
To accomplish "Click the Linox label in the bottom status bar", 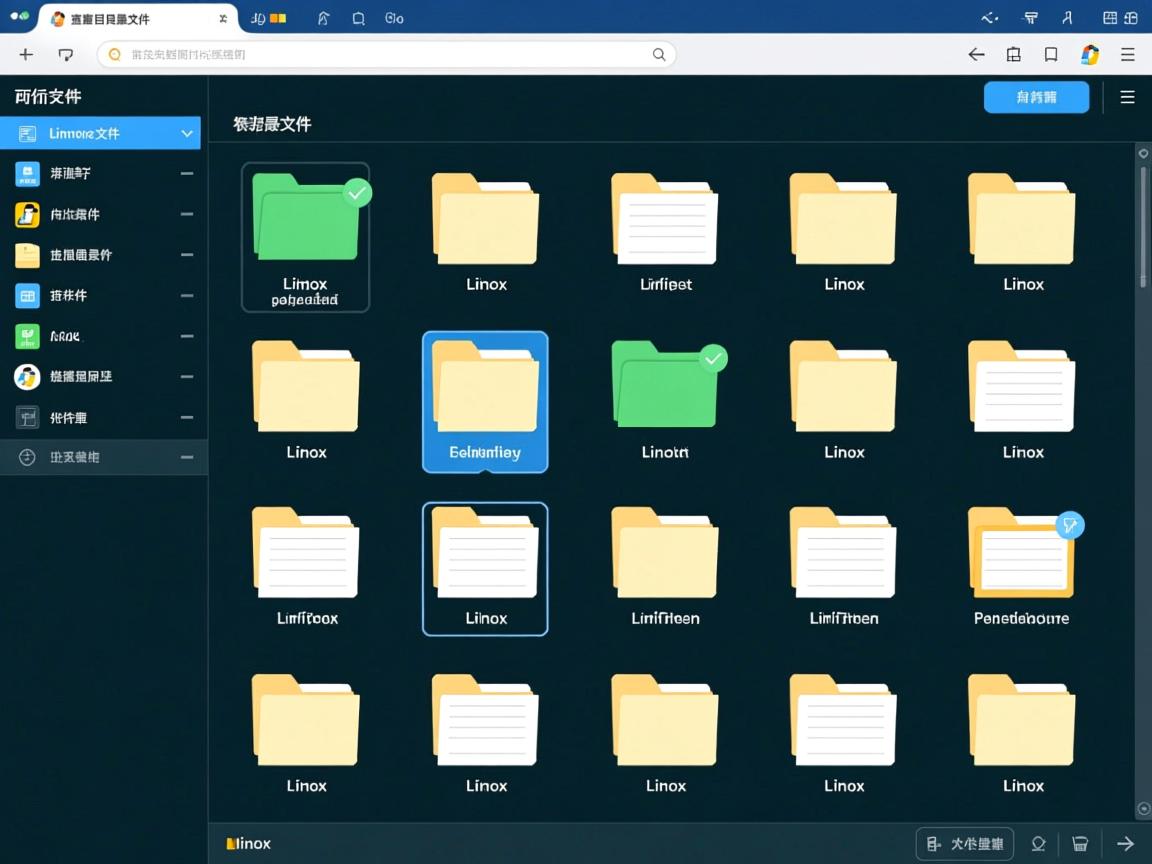I will pos(248,843).
